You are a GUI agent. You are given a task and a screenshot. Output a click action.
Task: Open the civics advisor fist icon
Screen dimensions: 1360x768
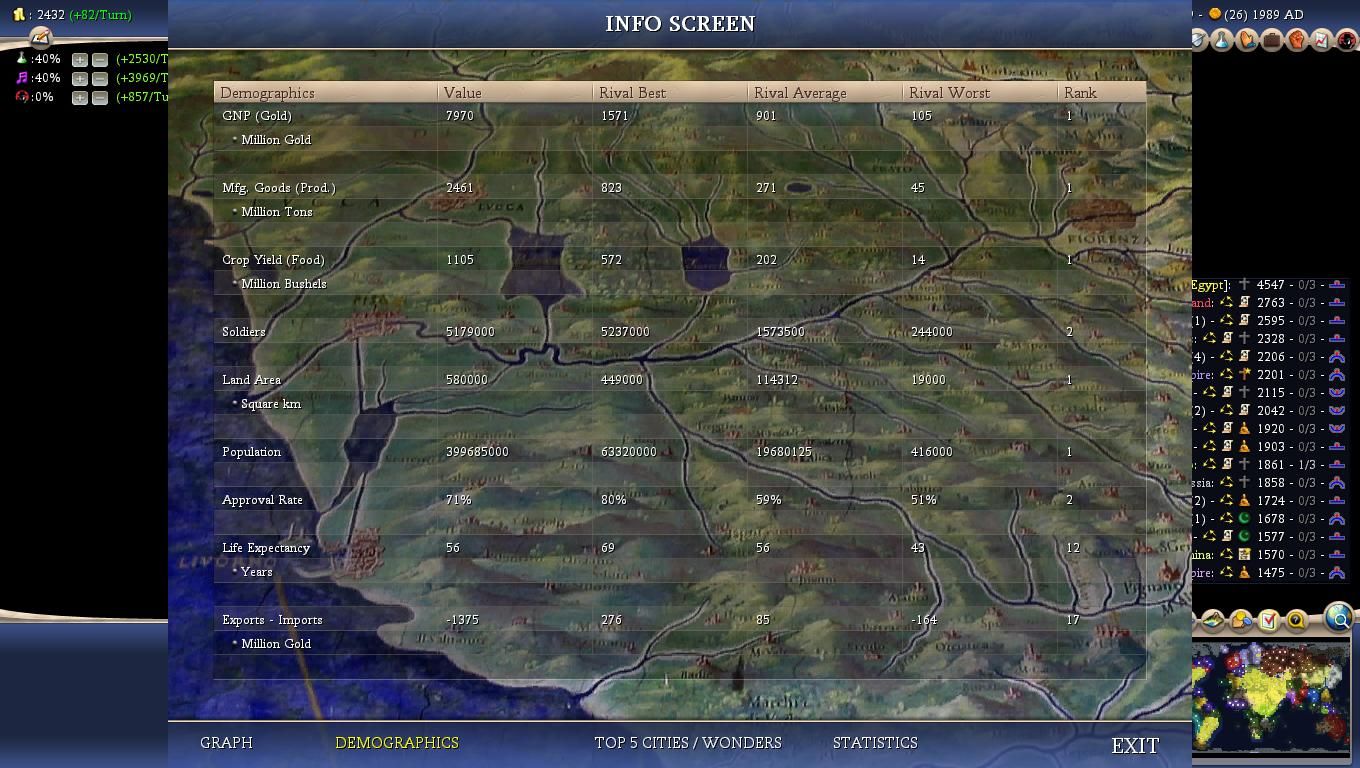1297,40
